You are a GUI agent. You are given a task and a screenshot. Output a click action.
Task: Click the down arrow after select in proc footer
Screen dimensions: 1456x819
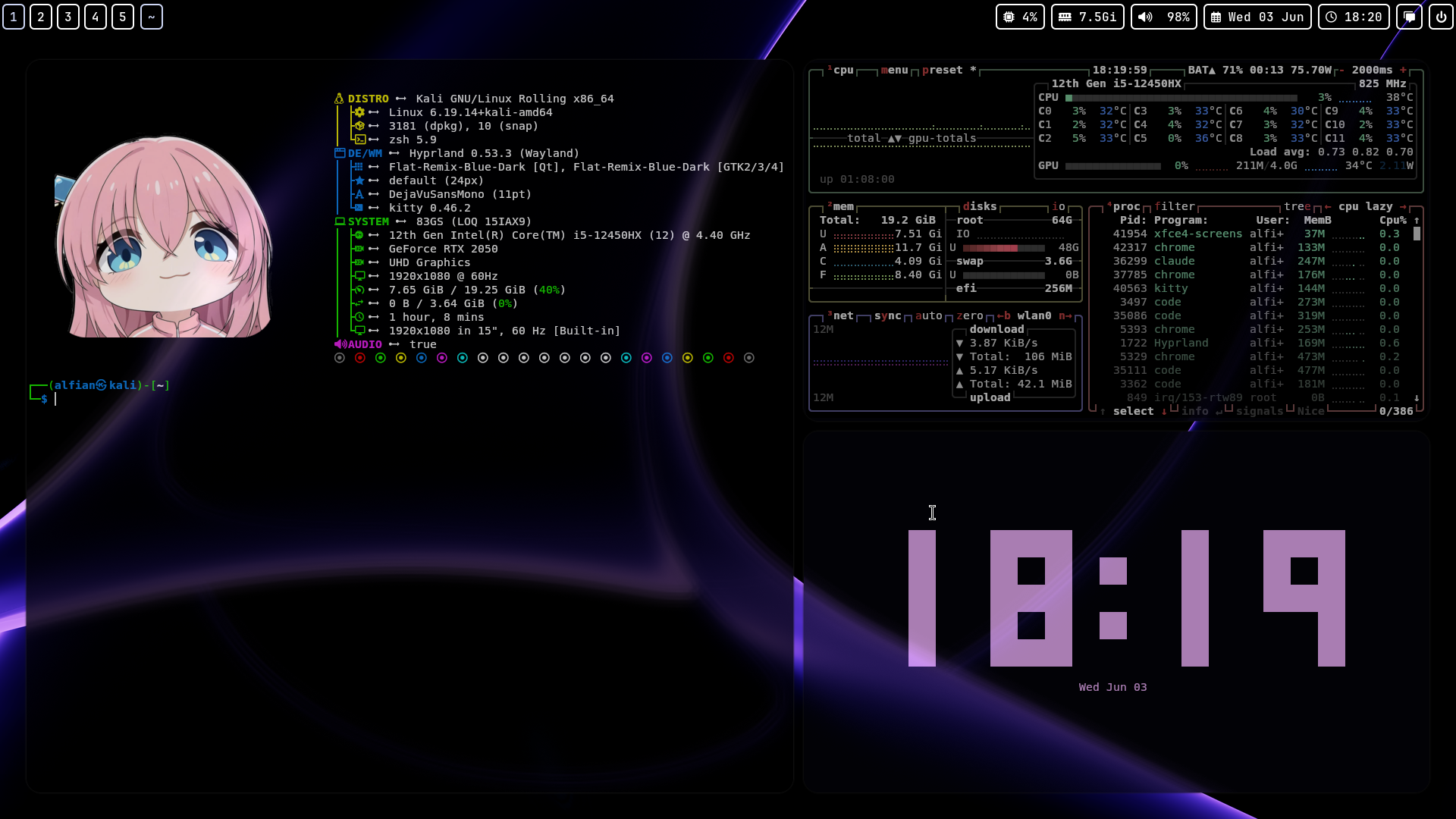point(1164,411)
